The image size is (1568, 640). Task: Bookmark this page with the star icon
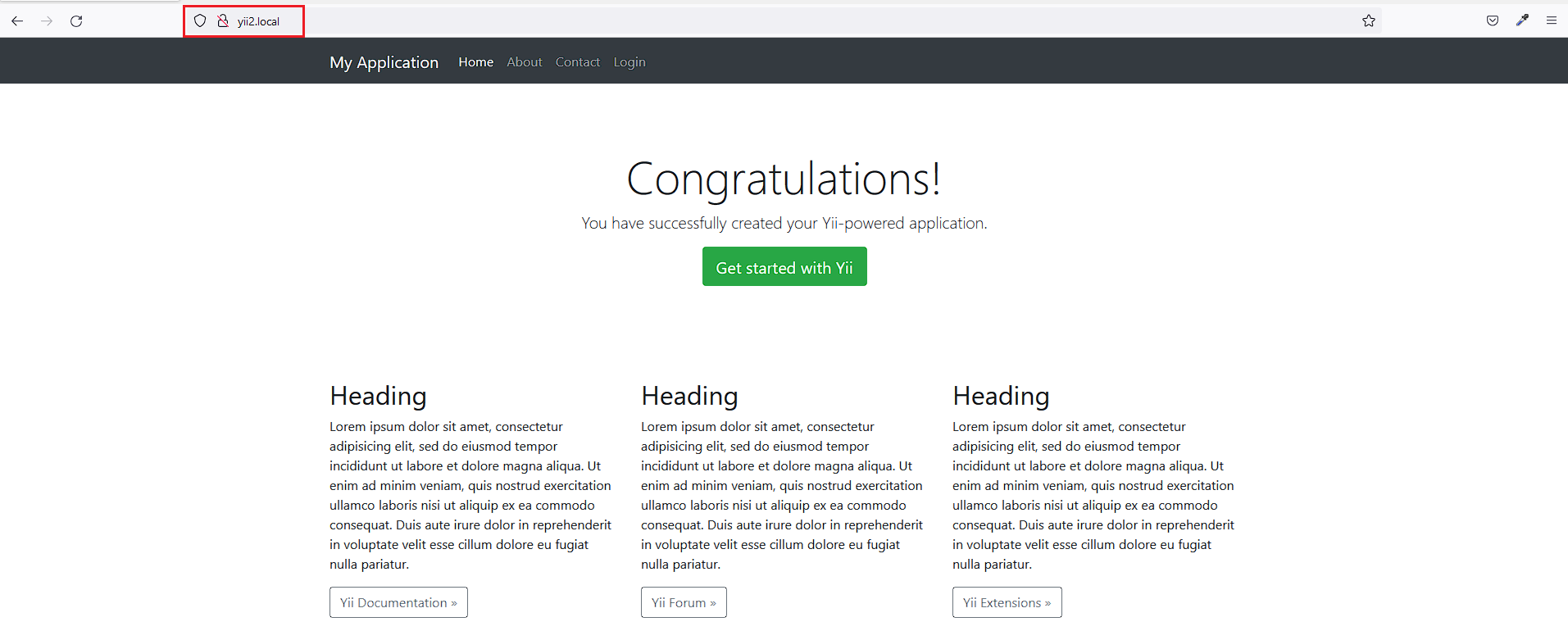[x=1369, y=21]
